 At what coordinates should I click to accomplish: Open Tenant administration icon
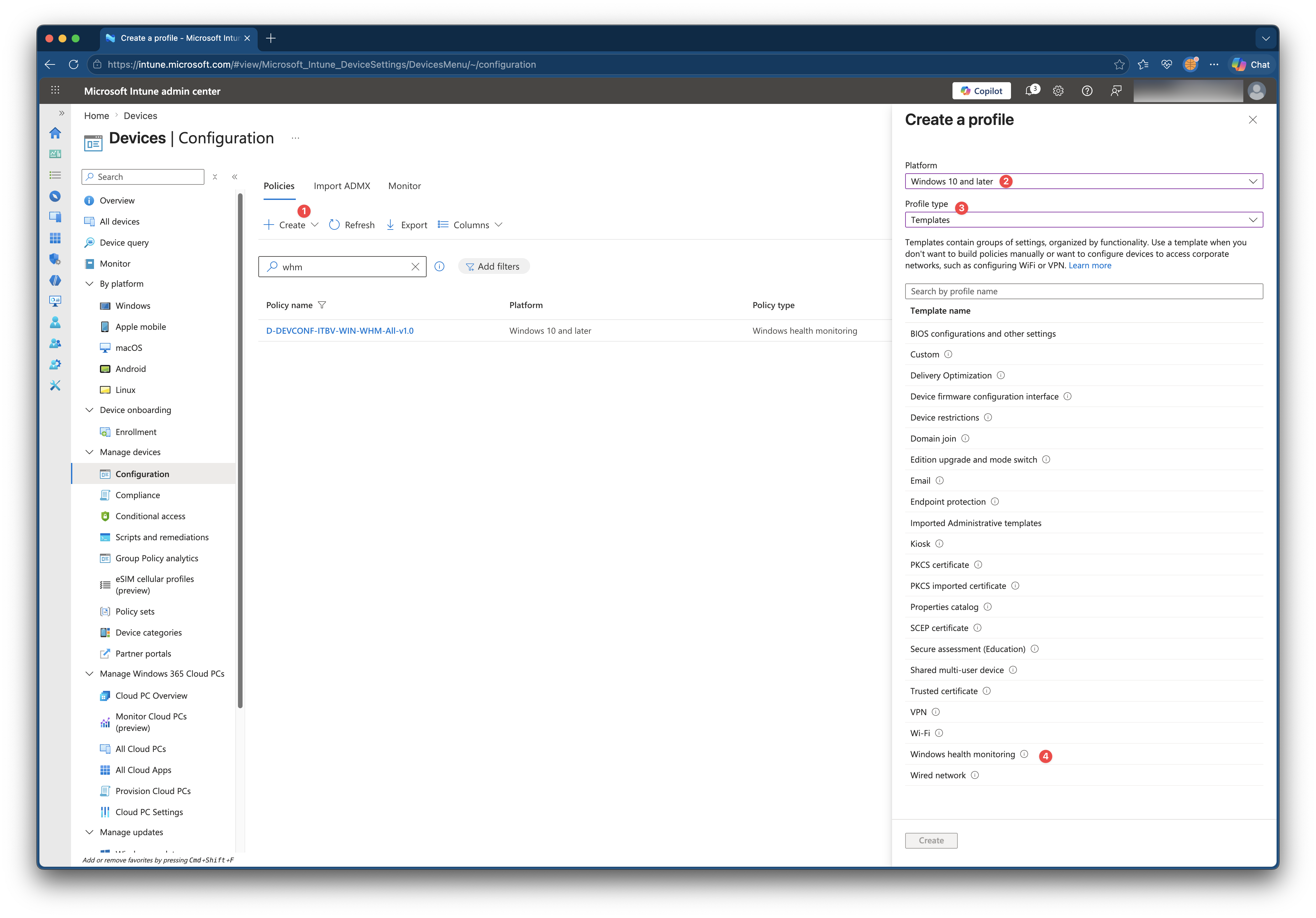pos(55,364)
